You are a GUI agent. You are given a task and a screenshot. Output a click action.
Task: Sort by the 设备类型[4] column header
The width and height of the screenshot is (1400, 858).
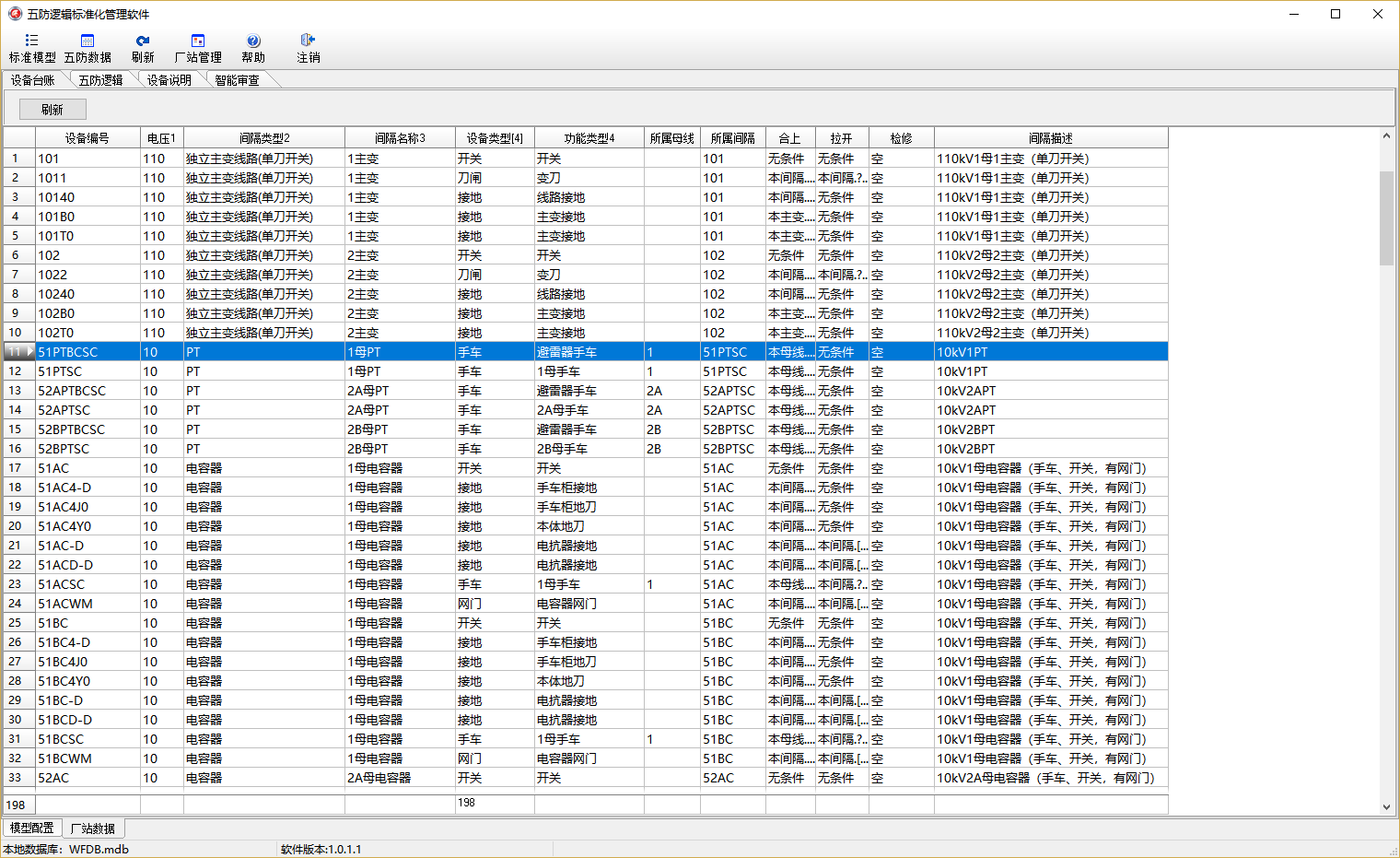click(x=495, y=138)
